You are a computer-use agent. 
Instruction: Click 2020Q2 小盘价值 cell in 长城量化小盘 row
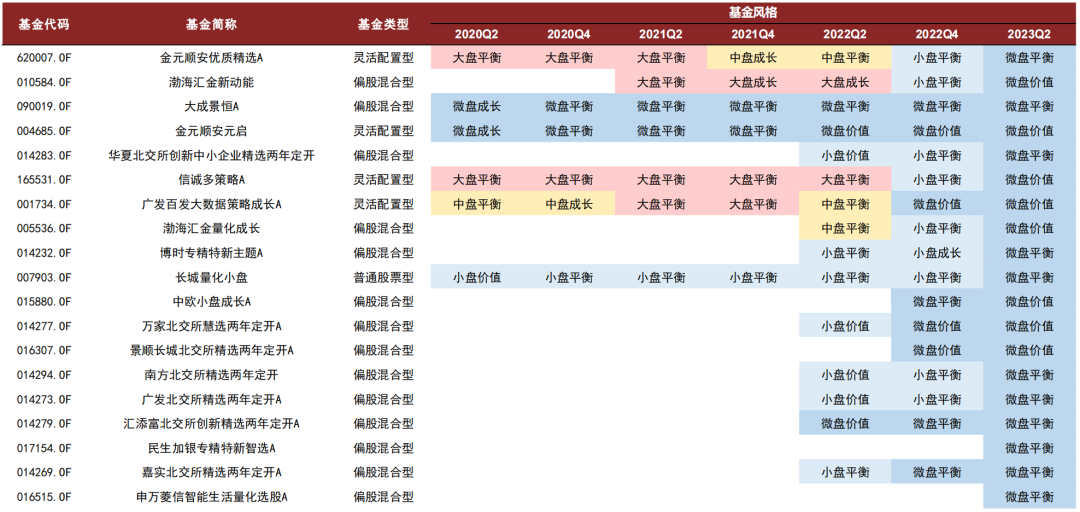tap(477, 278)
